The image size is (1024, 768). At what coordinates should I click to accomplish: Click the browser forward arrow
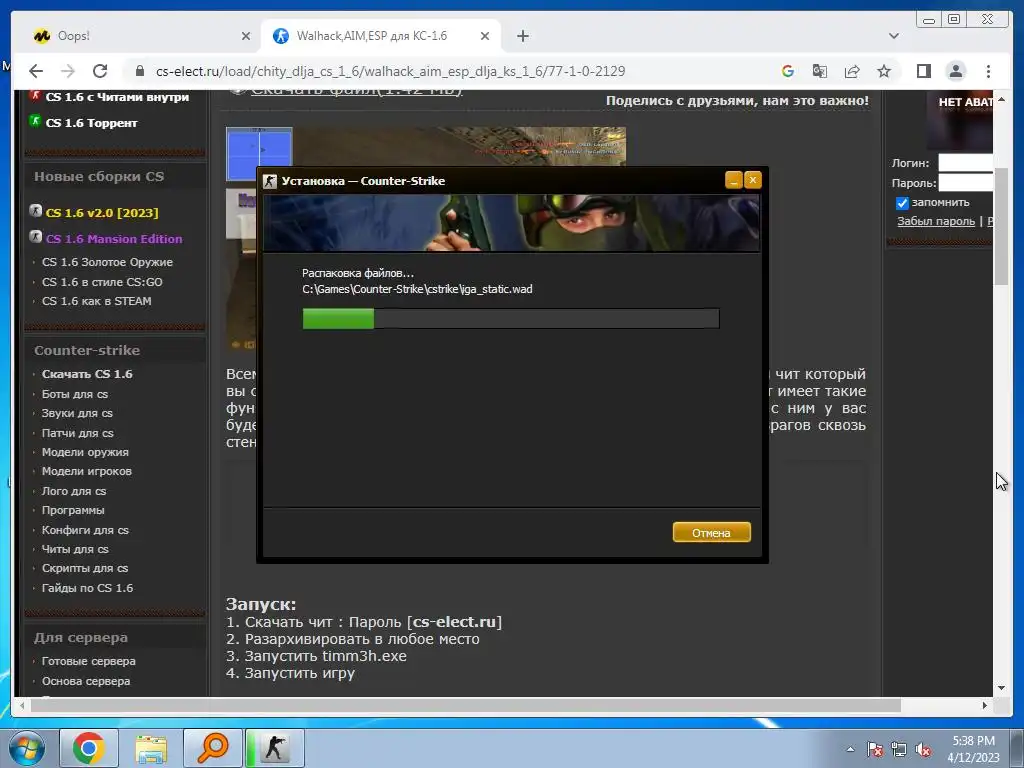tap(68, 71)
